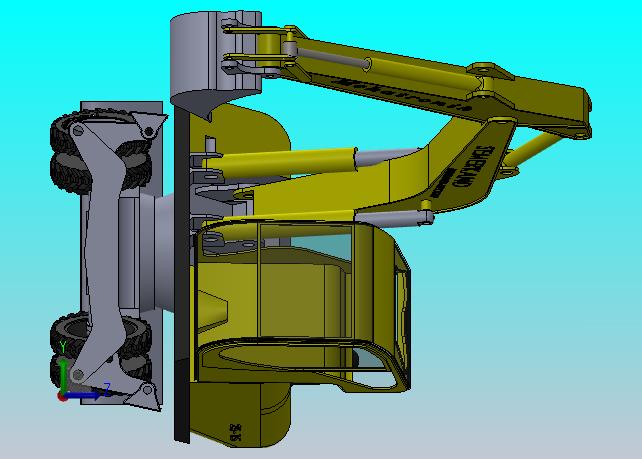The height and width of the screenshot is (459, 642).
Task: Select the engraved lettering on the upper boom
Action: pyautogui.click(x=403, y=95)
